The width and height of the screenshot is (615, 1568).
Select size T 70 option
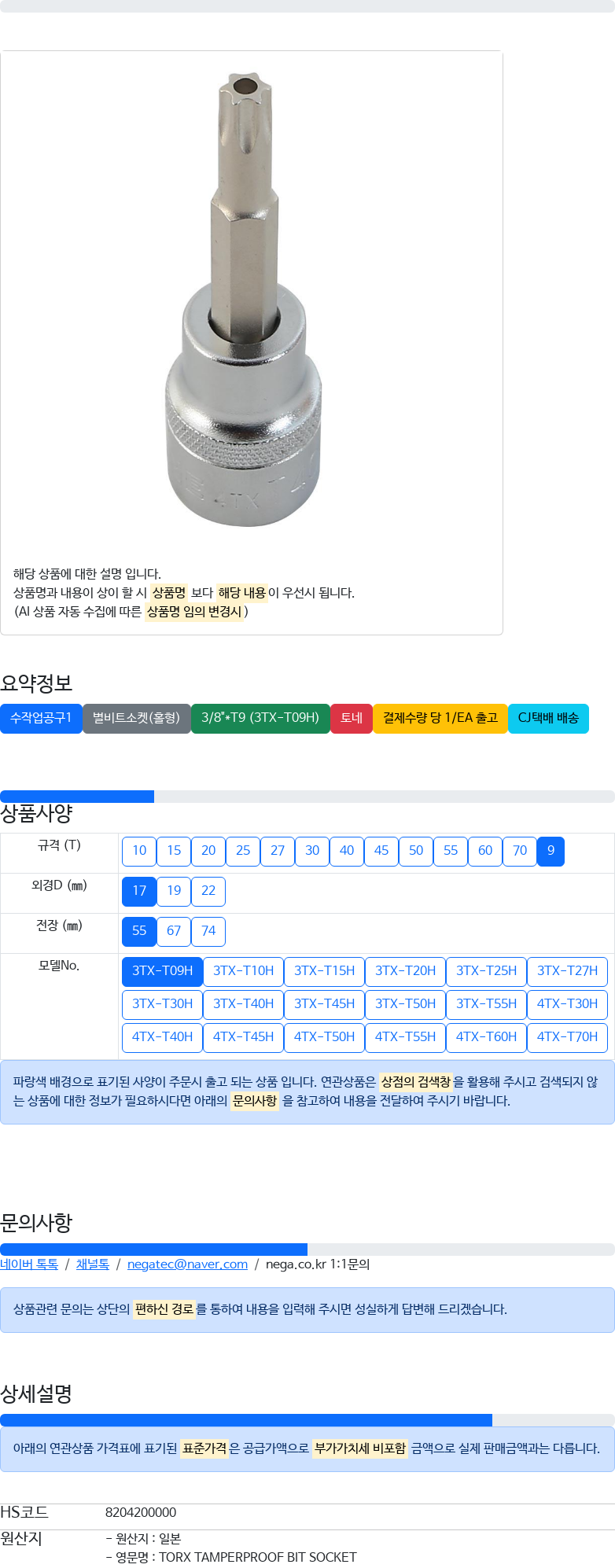click(520, 851)
